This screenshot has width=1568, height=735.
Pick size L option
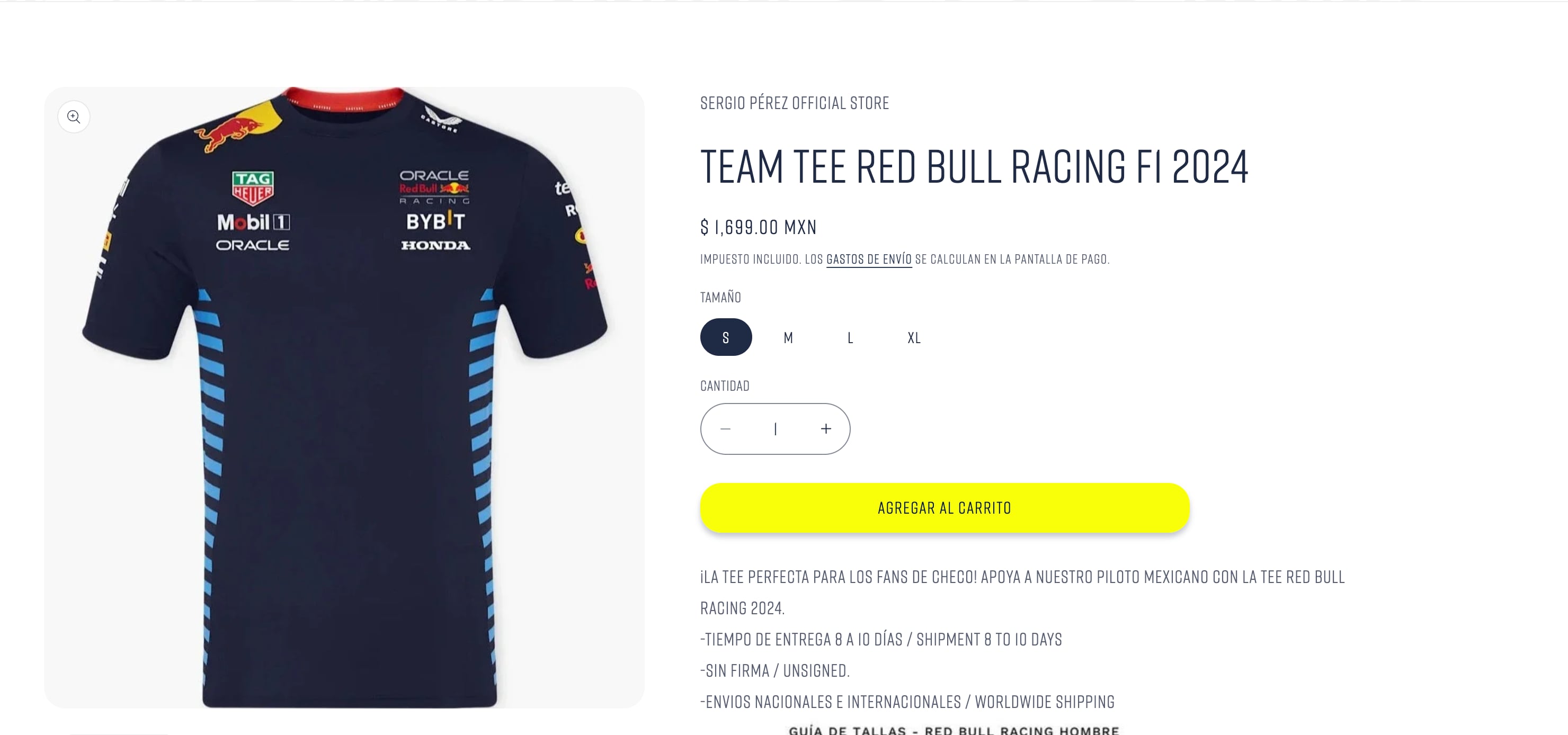point(850,337)
